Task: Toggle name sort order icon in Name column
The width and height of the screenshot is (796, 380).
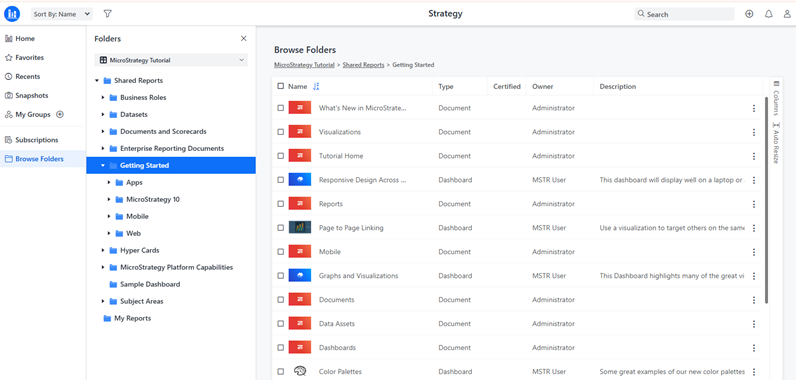Action: [316, 87]
